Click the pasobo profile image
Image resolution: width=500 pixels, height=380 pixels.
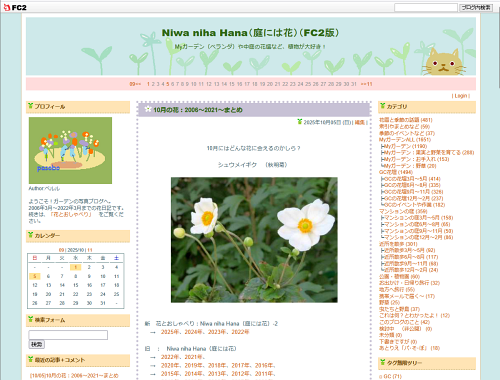coord(70,150)
